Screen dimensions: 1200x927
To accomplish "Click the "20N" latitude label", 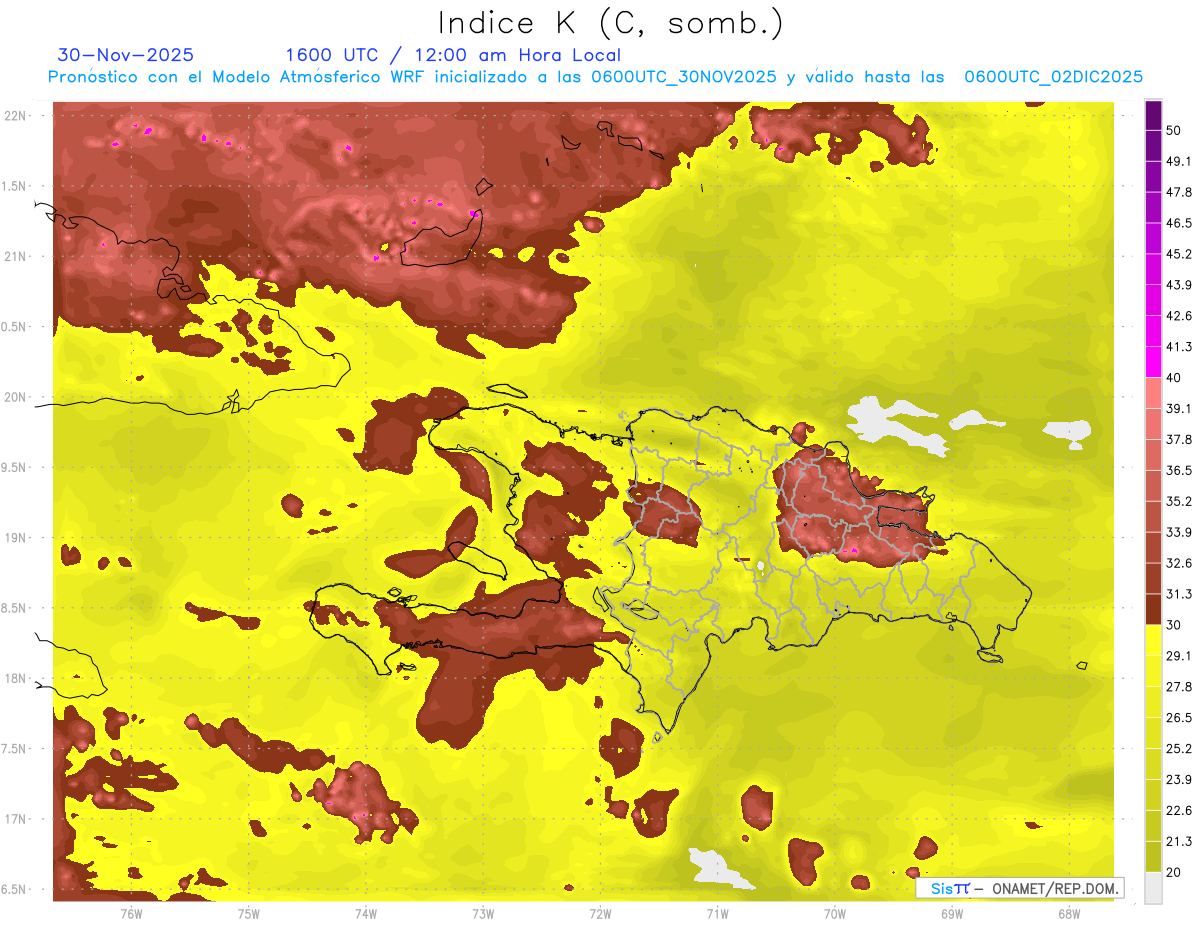I will [x=15, y=397].
